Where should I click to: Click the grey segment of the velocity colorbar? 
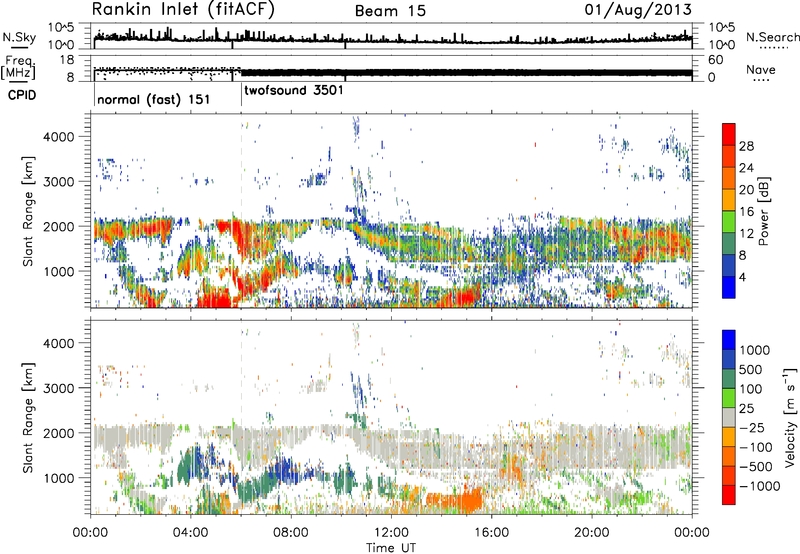tap(729, 417)
